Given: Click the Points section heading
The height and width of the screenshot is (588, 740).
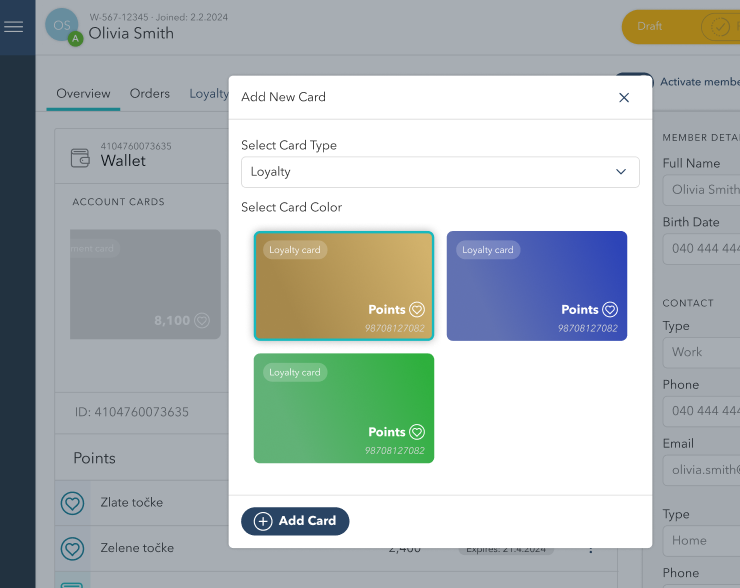Looking at the screenshot, I should tap(94, 458).
